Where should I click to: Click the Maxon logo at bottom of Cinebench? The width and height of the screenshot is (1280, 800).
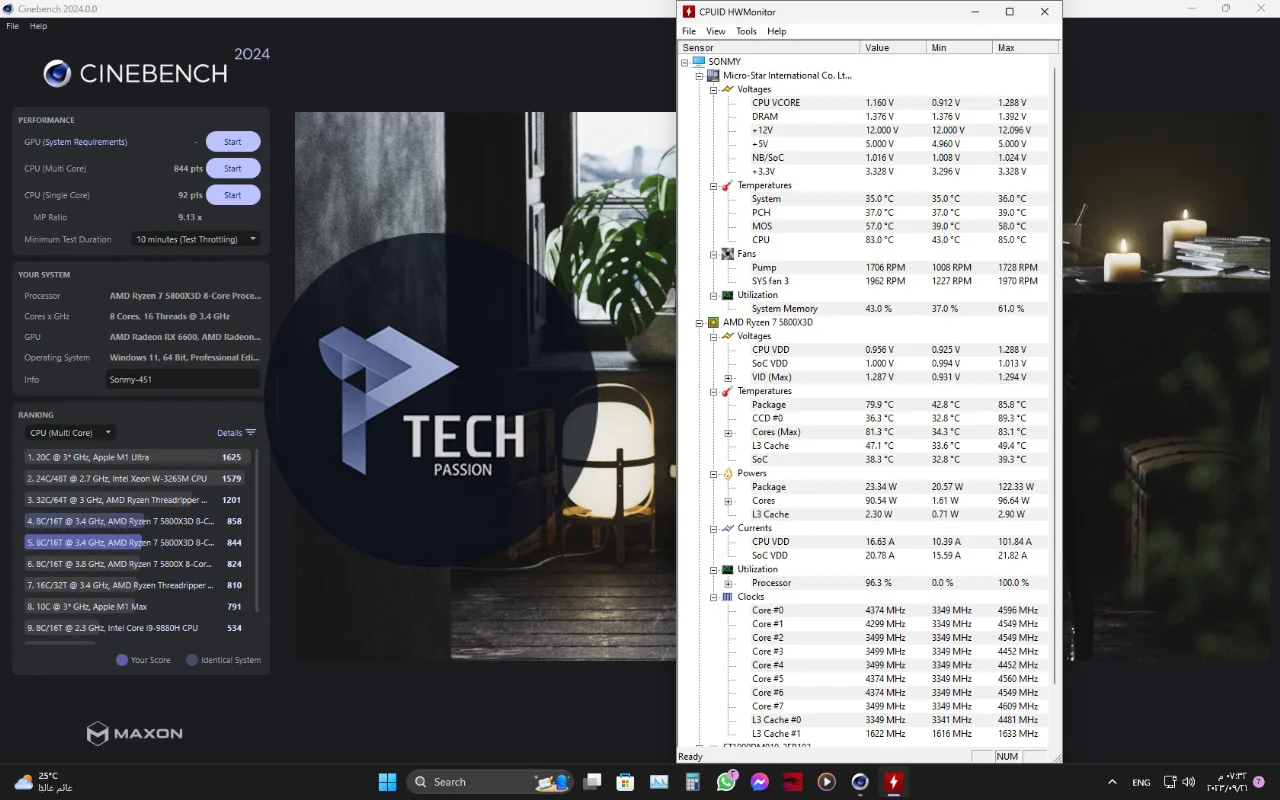(134, 734)
